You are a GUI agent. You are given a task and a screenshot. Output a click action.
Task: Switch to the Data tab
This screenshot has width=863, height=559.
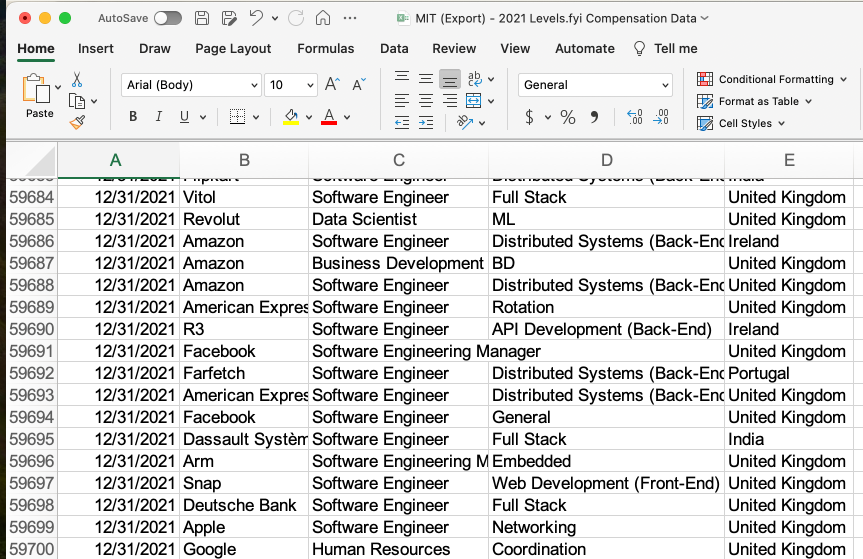tap(394, 48)
